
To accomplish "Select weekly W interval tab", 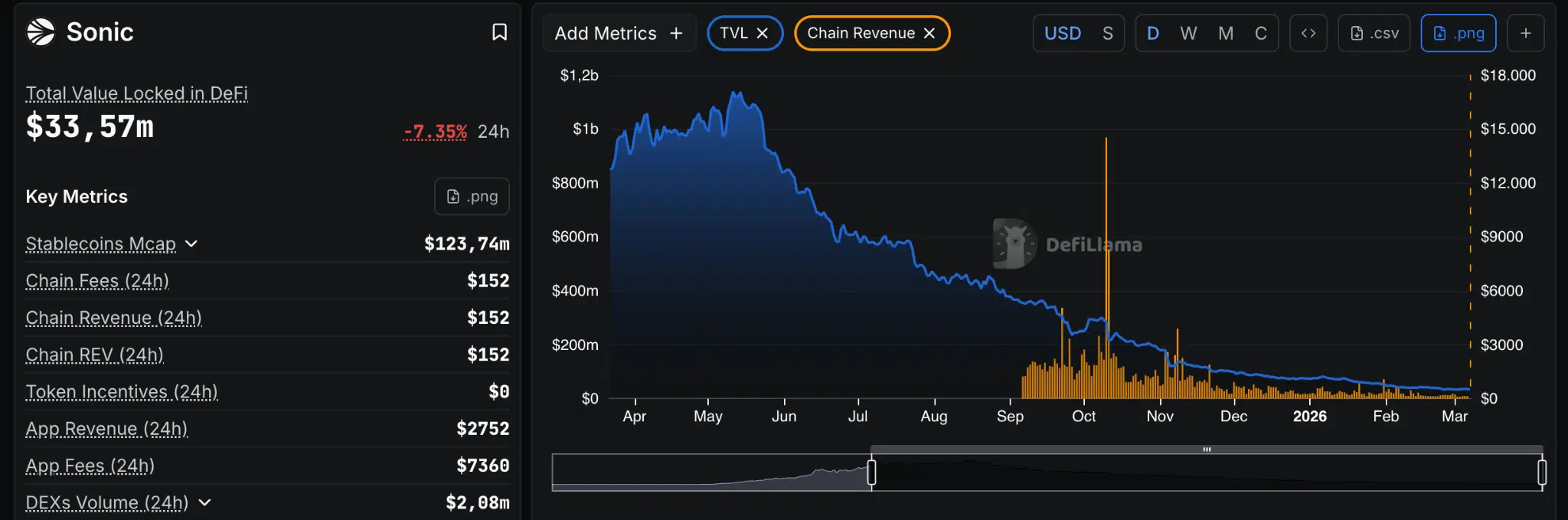I will [x=1188, y=33].
